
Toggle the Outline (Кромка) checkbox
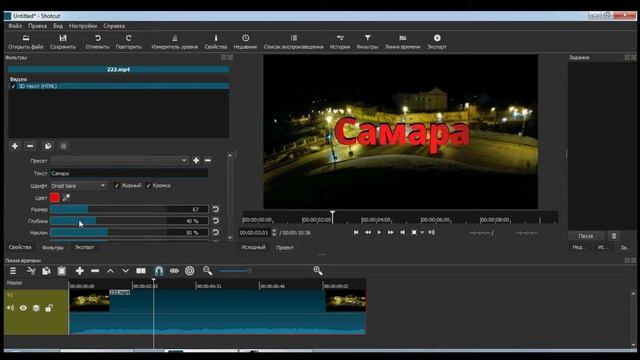[x=158, y=186]
